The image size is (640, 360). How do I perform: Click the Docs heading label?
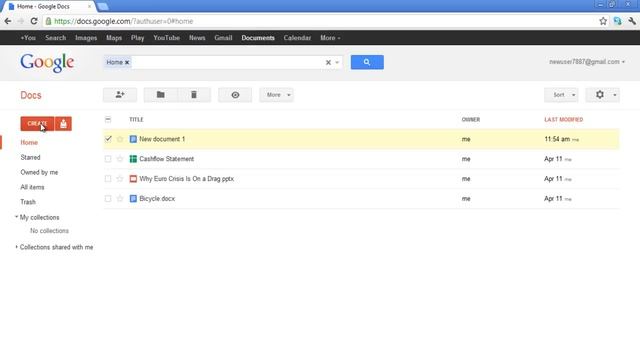[31, 95]
